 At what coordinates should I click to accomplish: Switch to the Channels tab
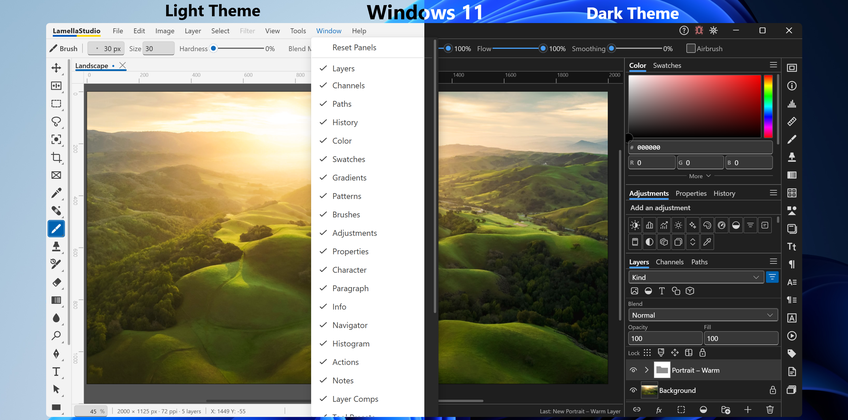click(670, 262)
